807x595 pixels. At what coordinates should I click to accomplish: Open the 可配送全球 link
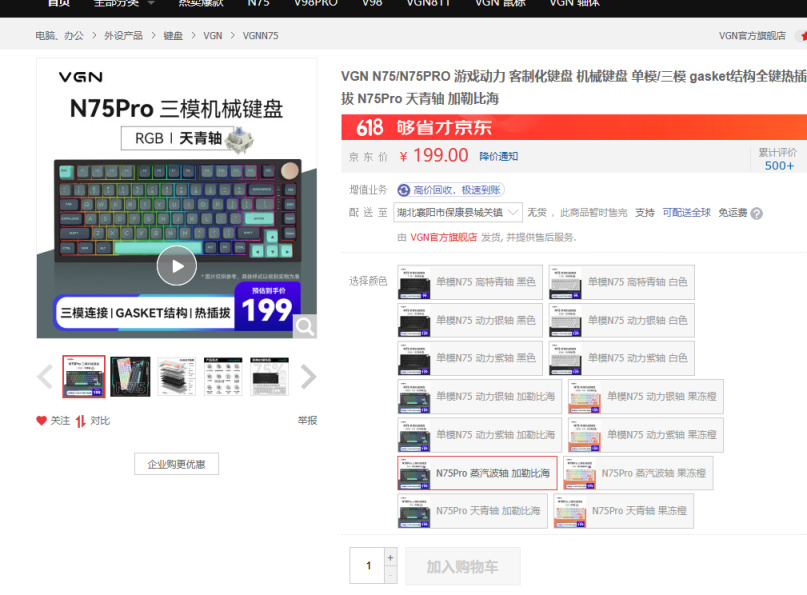[686, 213]
